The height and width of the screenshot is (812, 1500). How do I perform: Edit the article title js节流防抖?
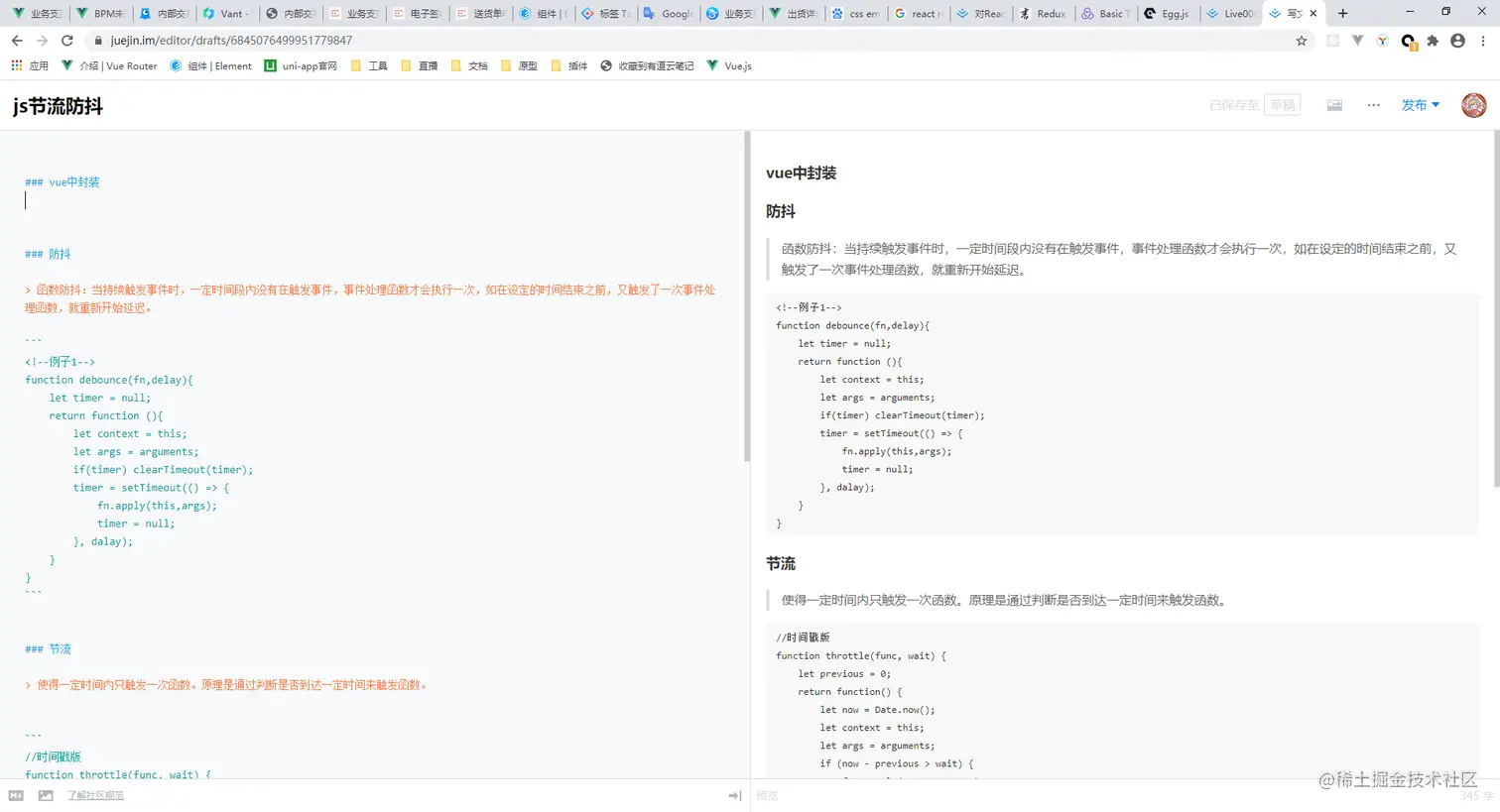[x=58, y=106]
